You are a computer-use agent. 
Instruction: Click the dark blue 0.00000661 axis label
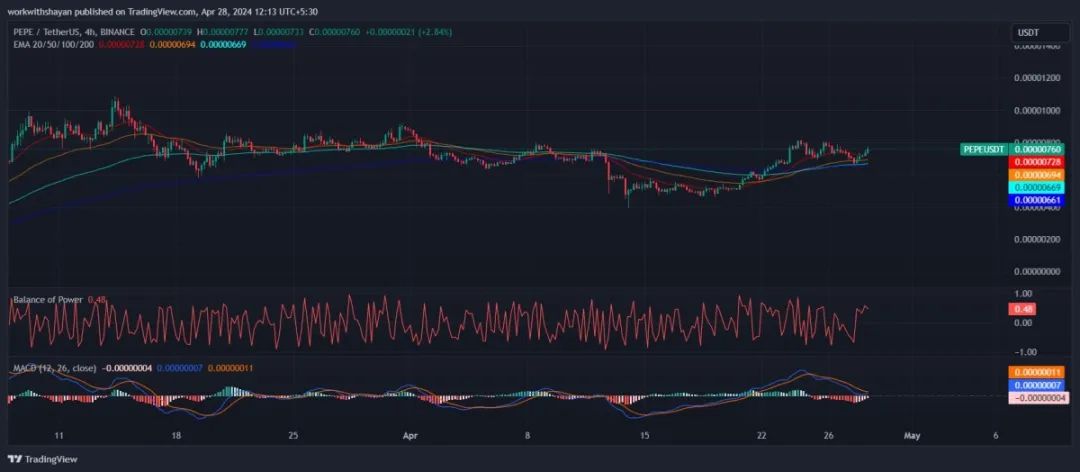[1038, 200]
